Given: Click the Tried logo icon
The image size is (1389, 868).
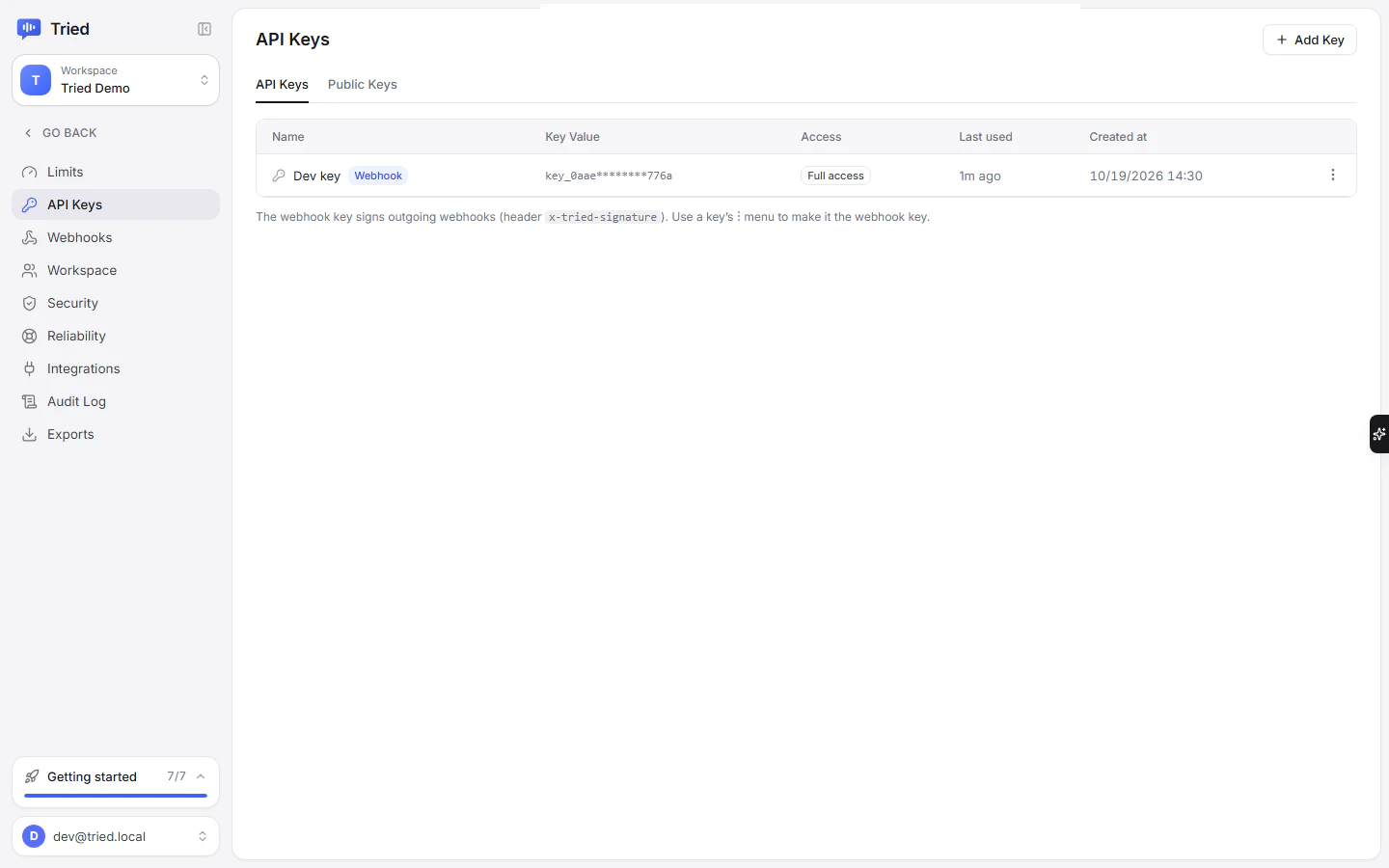Looking at the screenshot, I should coord(29,29).
